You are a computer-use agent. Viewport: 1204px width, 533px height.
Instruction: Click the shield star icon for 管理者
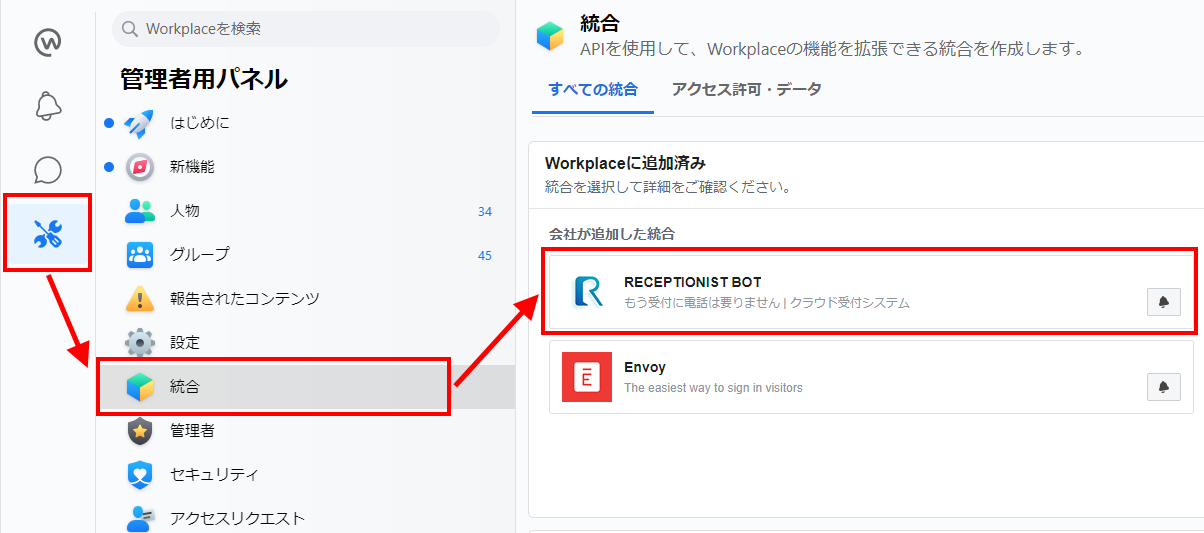[x=140, y=430]
